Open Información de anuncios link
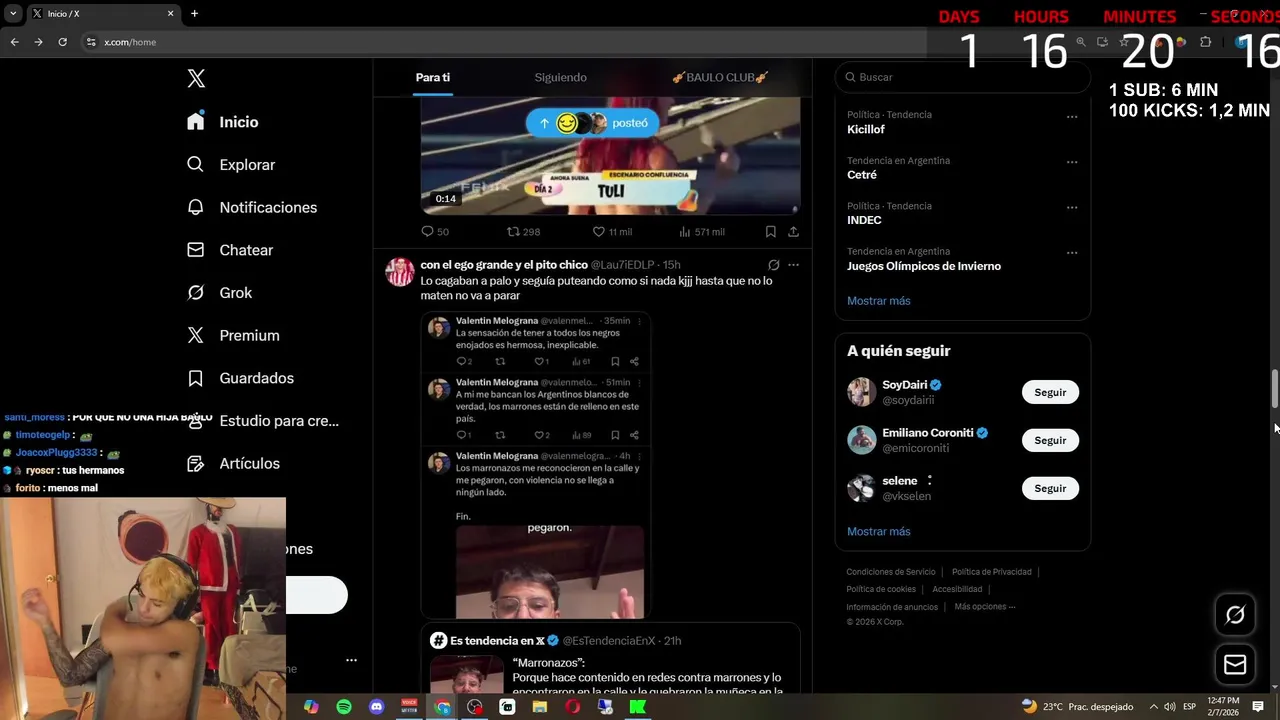 [x=892, y=607]
